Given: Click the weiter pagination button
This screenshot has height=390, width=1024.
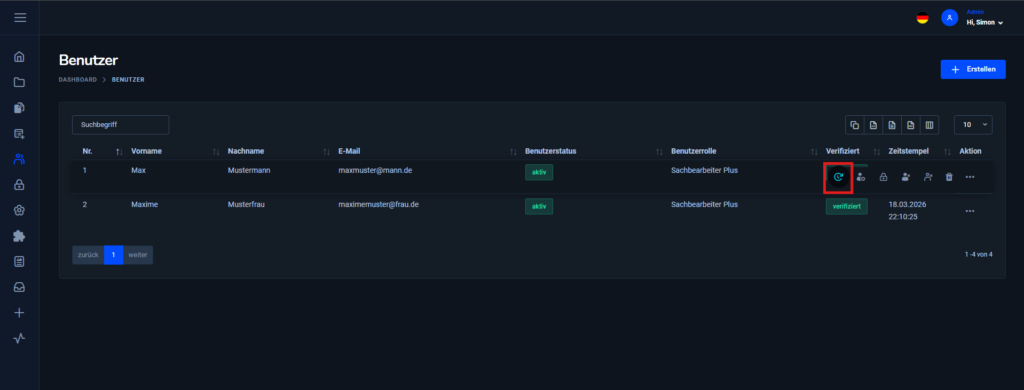Looking at the screenshot, I should (x=138, y=255).
